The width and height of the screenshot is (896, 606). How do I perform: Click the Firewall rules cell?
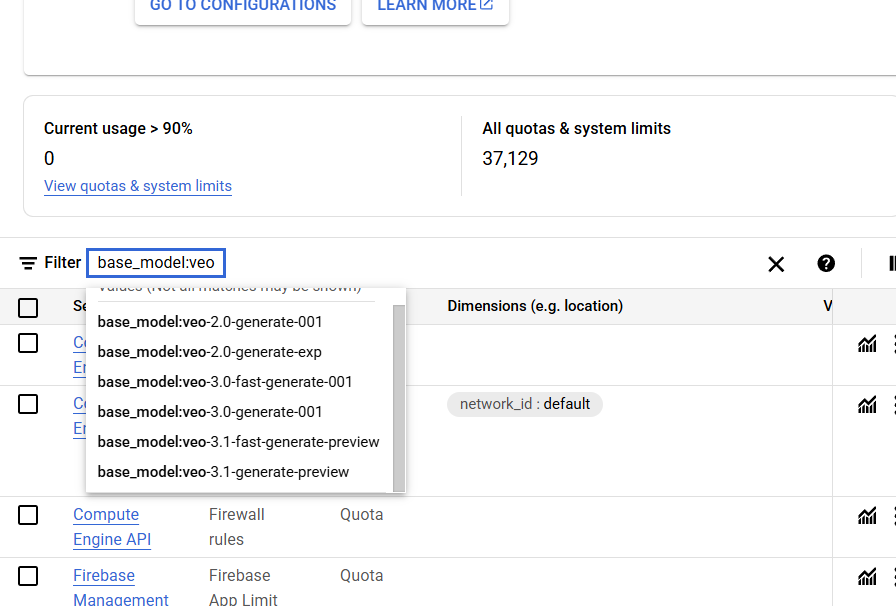coord(237,527)
